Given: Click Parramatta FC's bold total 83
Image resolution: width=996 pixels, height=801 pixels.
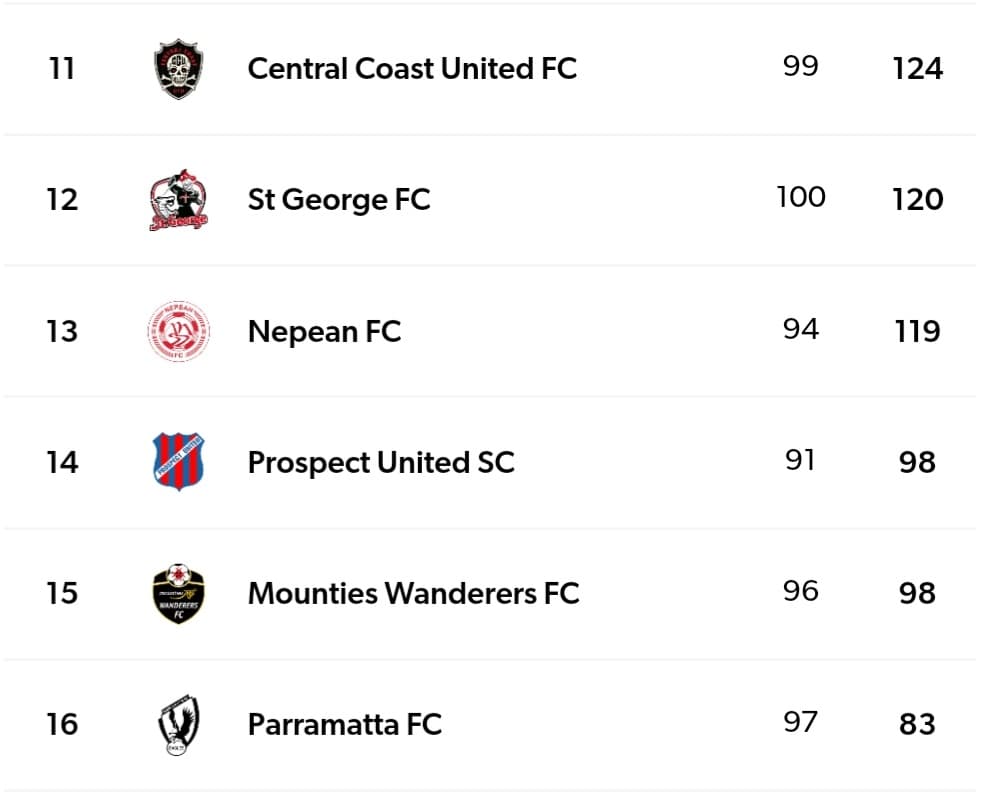Looking at the screenshot, I should point(917,724).
